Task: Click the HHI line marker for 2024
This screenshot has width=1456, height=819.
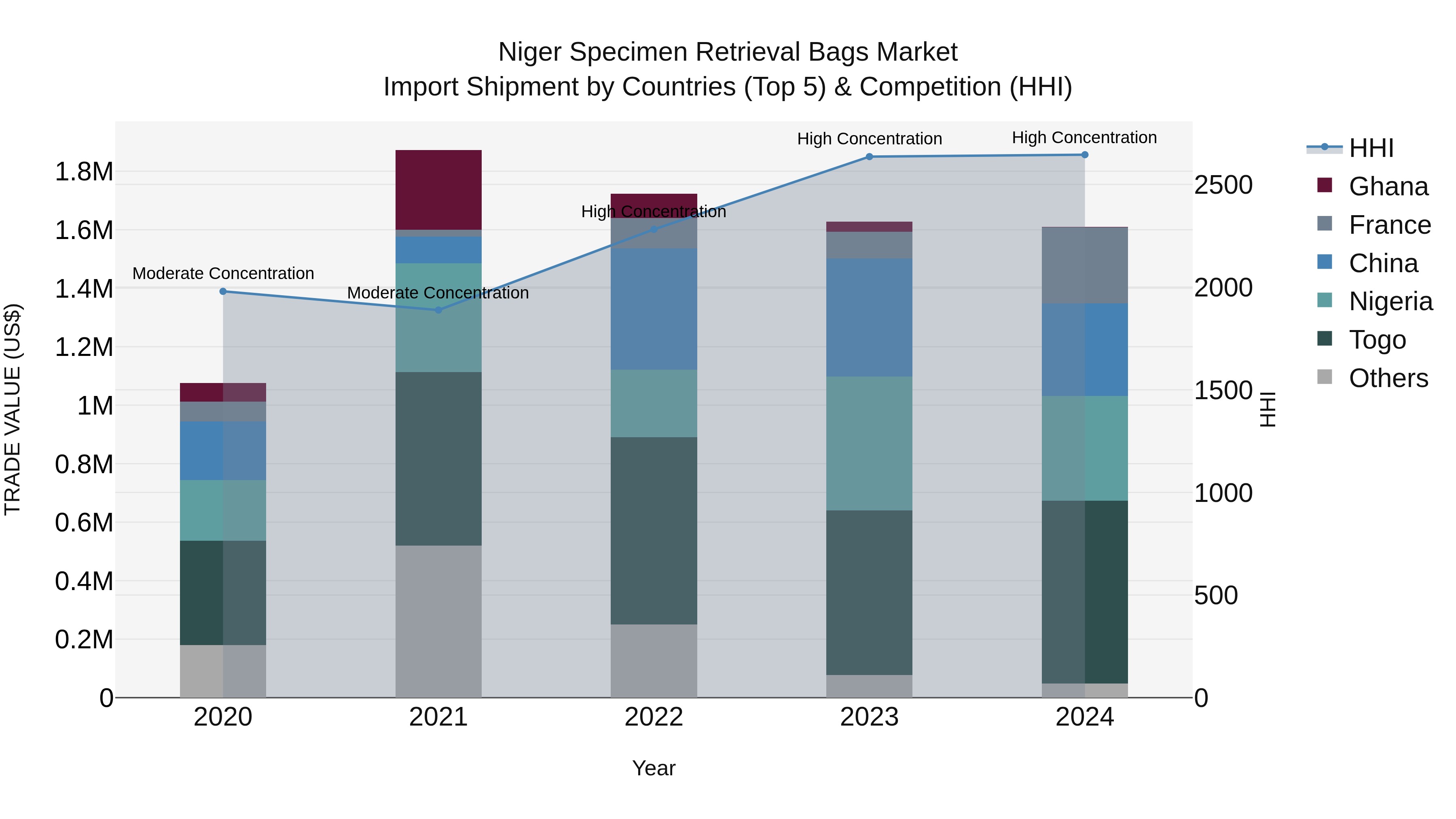Action: click(1085, 154)
